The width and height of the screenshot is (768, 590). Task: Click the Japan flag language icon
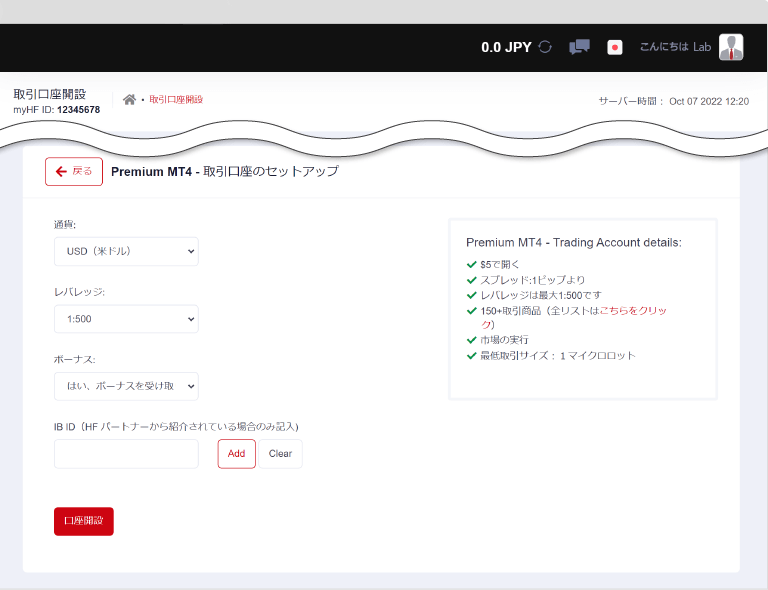click(x=615, y=47)
